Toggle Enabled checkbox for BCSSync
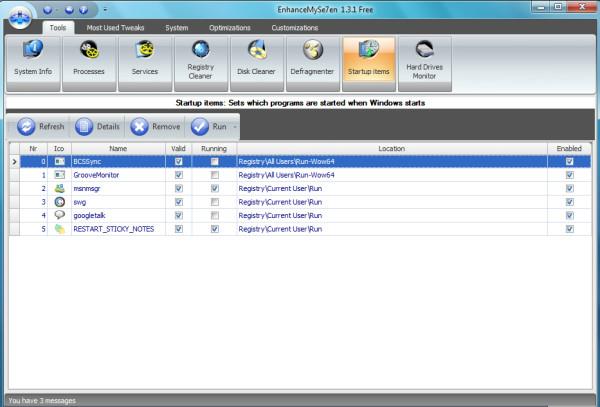This screenshot has width=600, height=407. pyautogui.click(x=569, y=161)
